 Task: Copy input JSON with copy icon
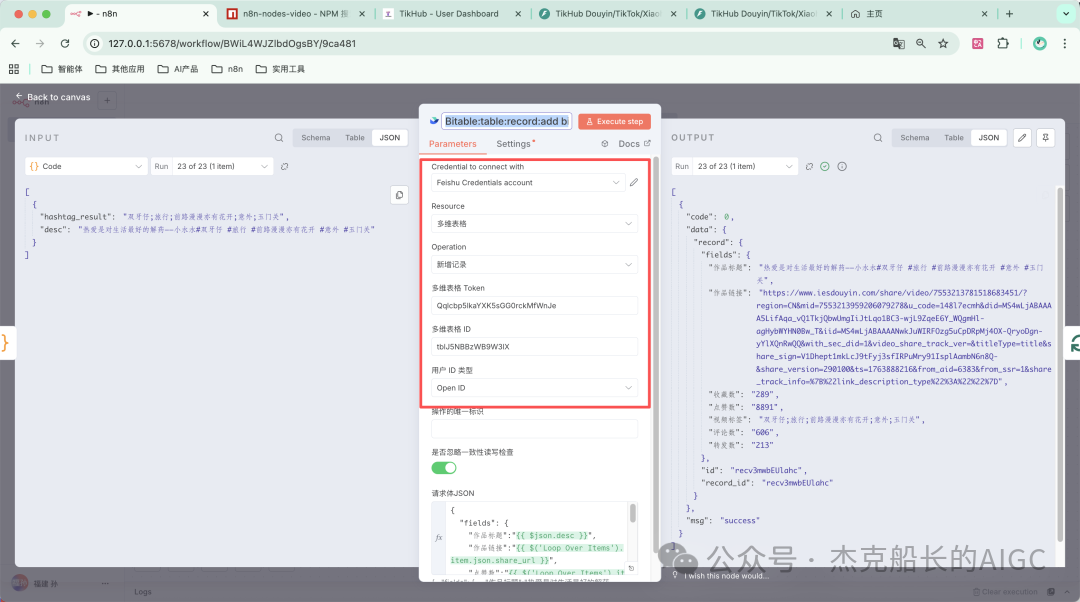pyautogui.click(x=399, y=195)
